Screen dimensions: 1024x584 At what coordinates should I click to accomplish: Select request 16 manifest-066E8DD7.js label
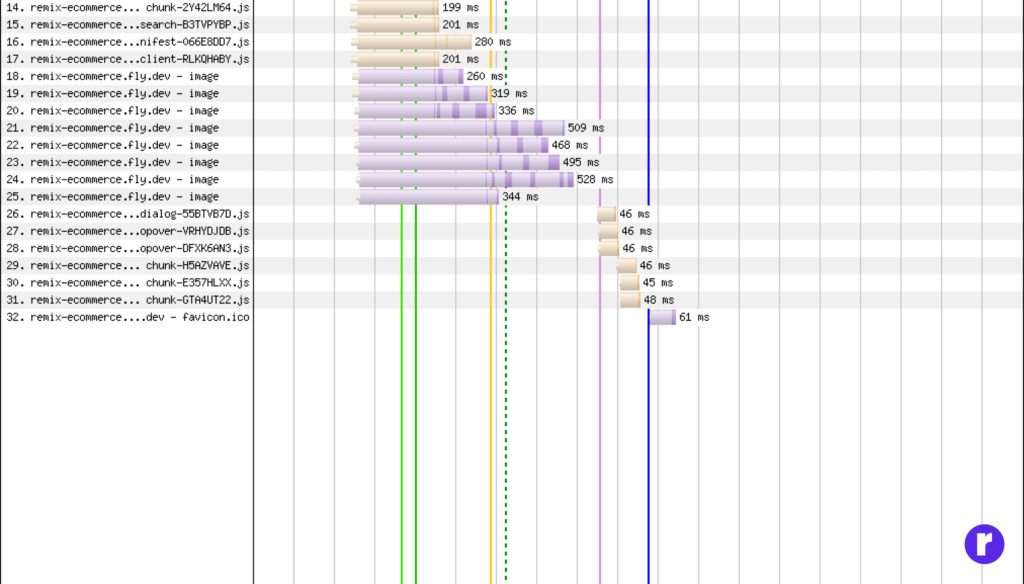pyautogui.click(x=127, y=42)
